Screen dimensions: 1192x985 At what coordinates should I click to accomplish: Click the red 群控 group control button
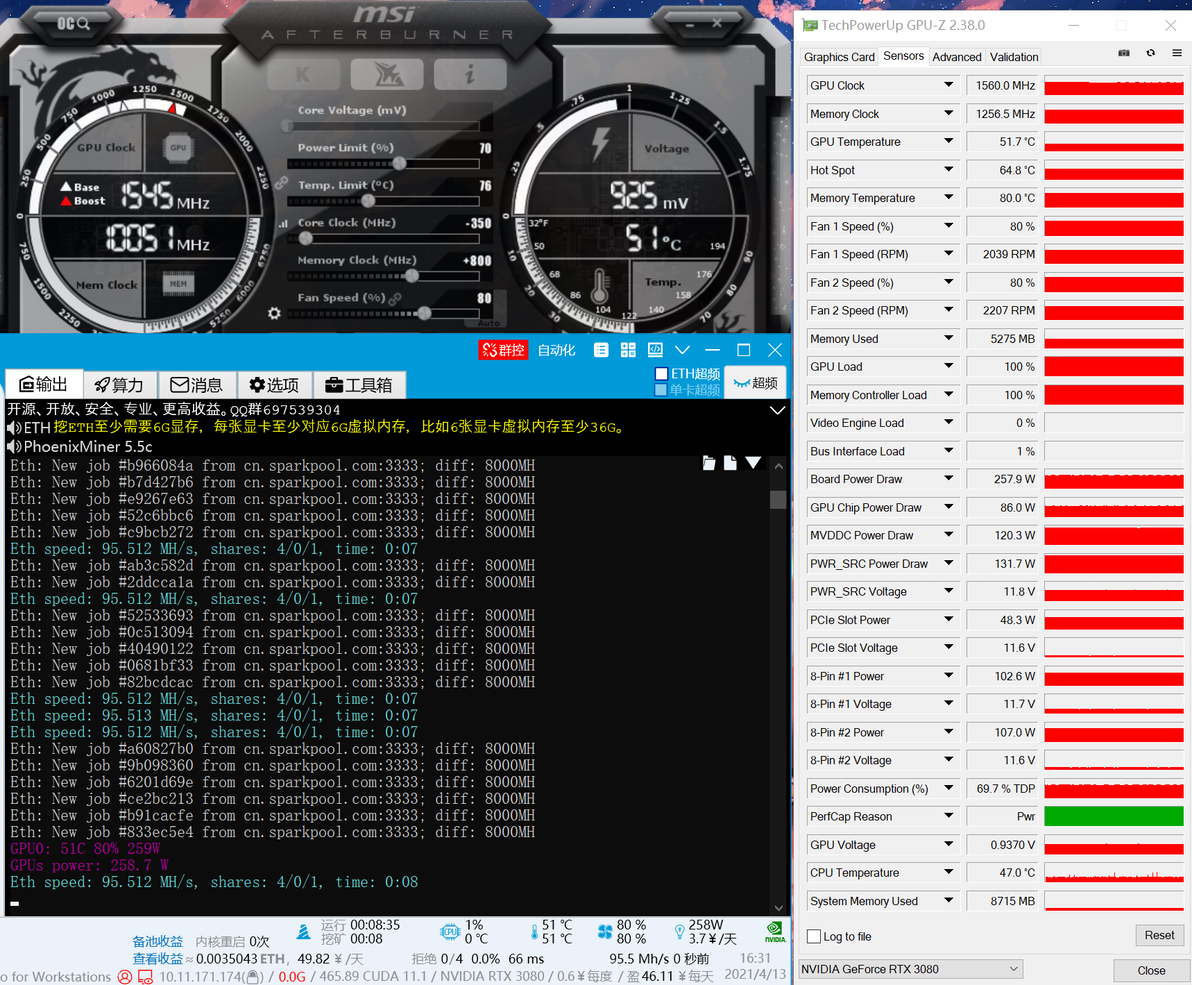point(503,350)
